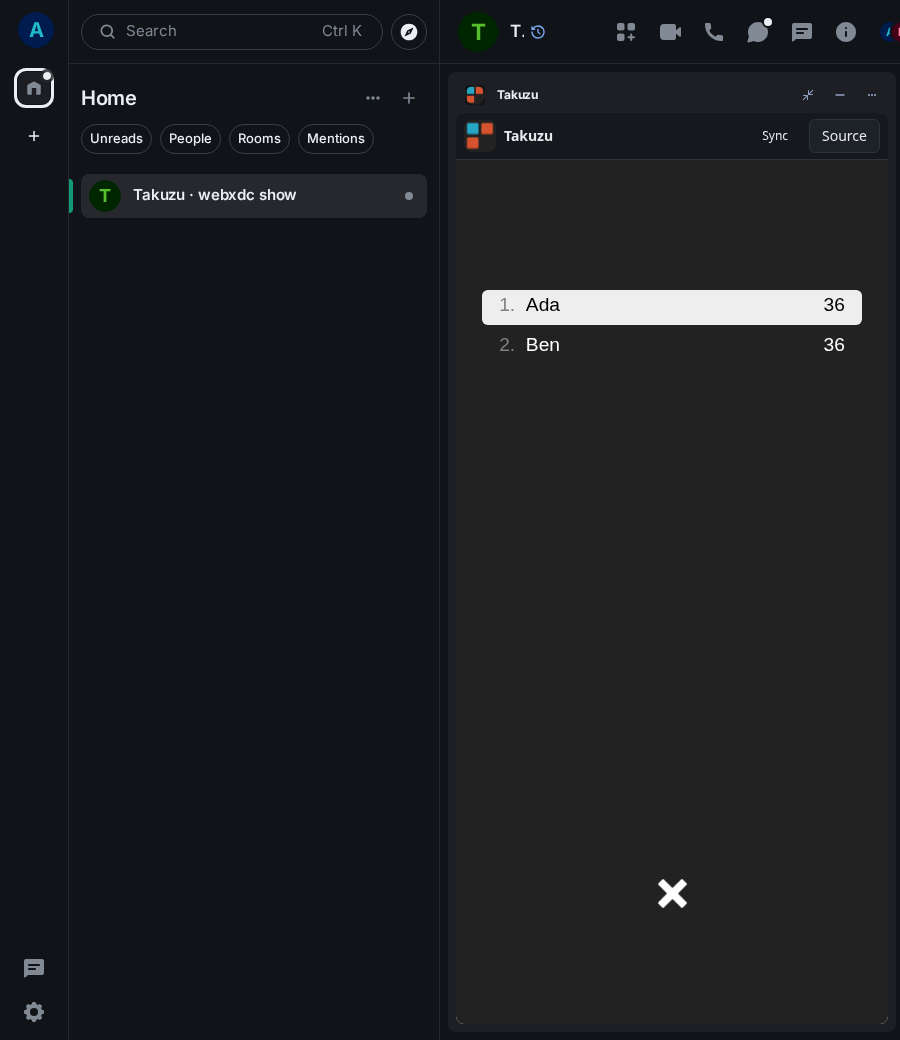
Task: Toggle the Unreads filter chip
Action: pyautogui.click(x=116, y=139)
